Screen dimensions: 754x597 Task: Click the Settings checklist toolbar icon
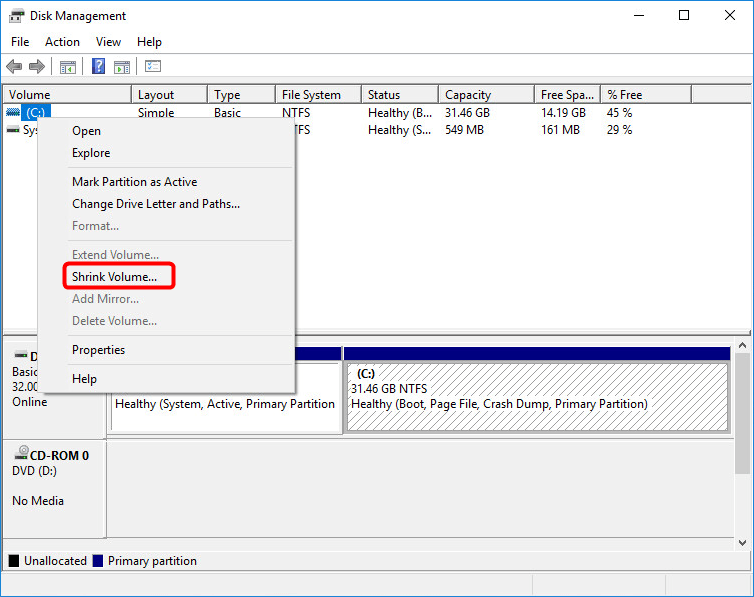pos(153,66)
